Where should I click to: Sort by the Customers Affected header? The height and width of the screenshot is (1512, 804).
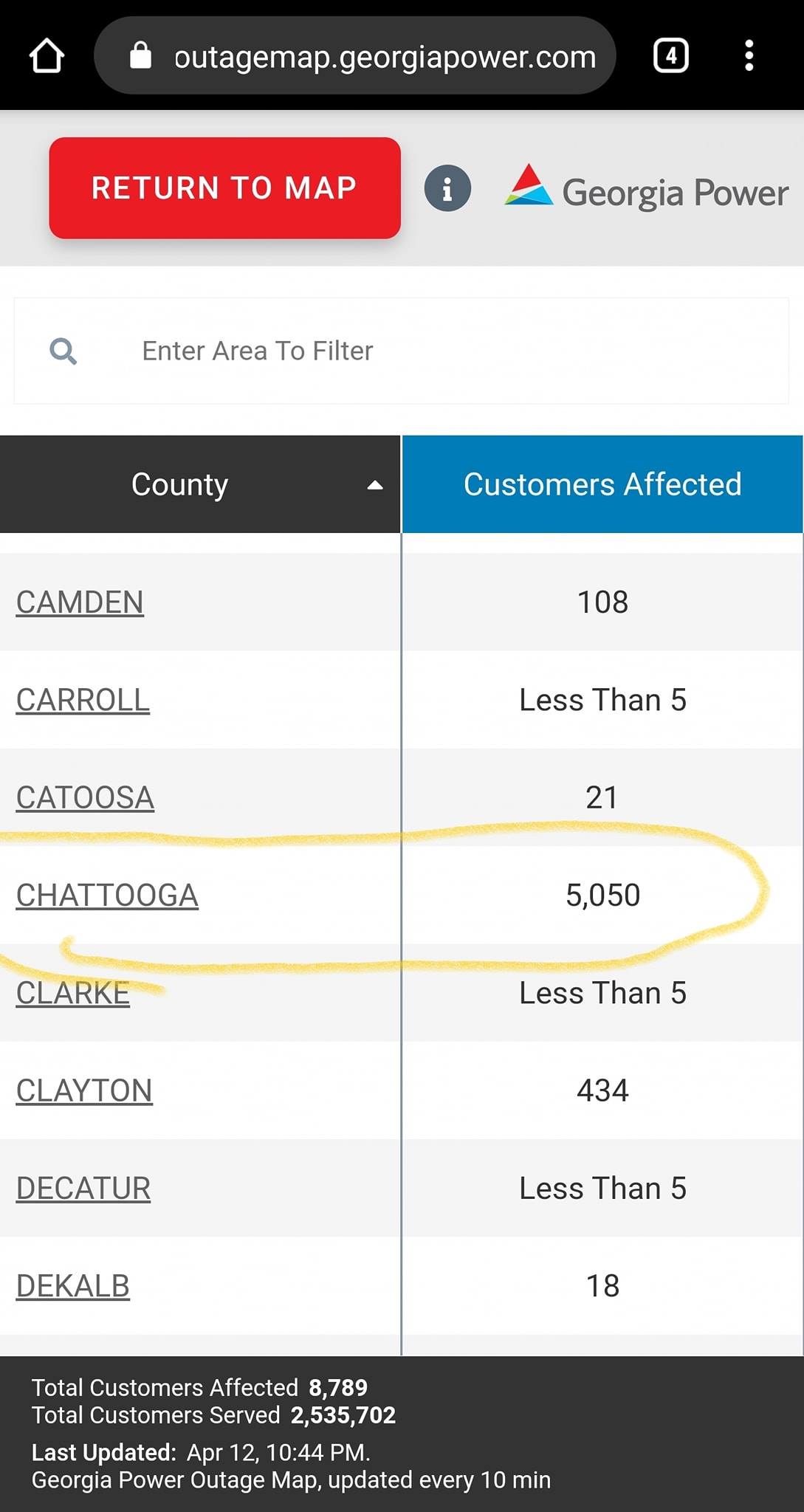(x=602, y=484)
